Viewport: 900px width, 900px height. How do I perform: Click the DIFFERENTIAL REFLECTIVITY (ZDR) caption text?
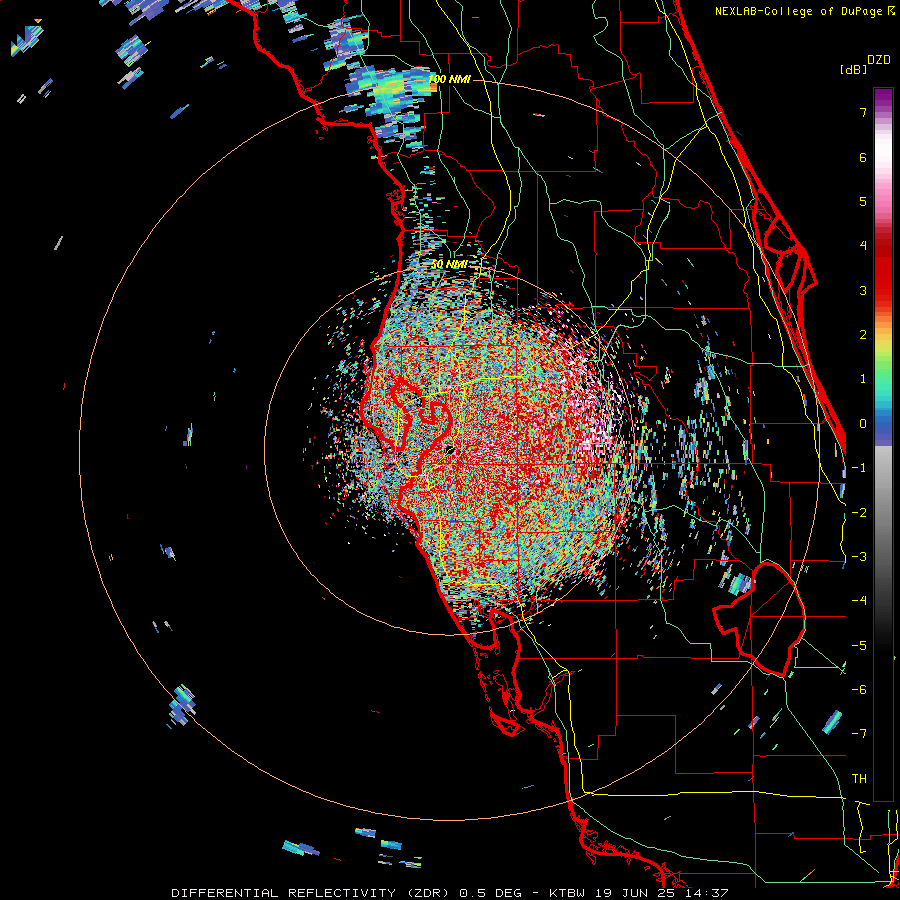point(313,893)
